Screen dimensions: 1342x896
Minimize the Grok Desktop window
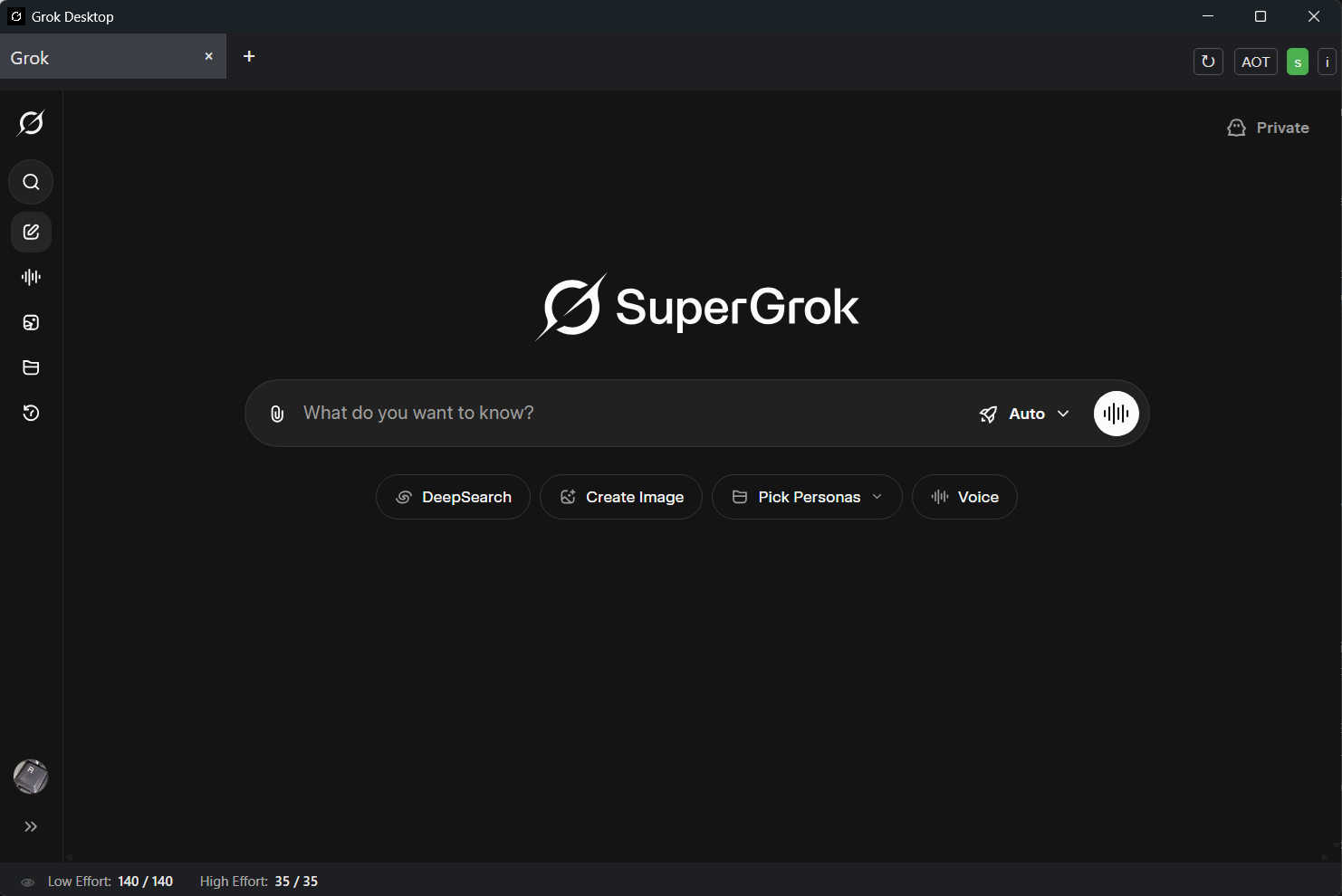click(x=1208, y=16)
